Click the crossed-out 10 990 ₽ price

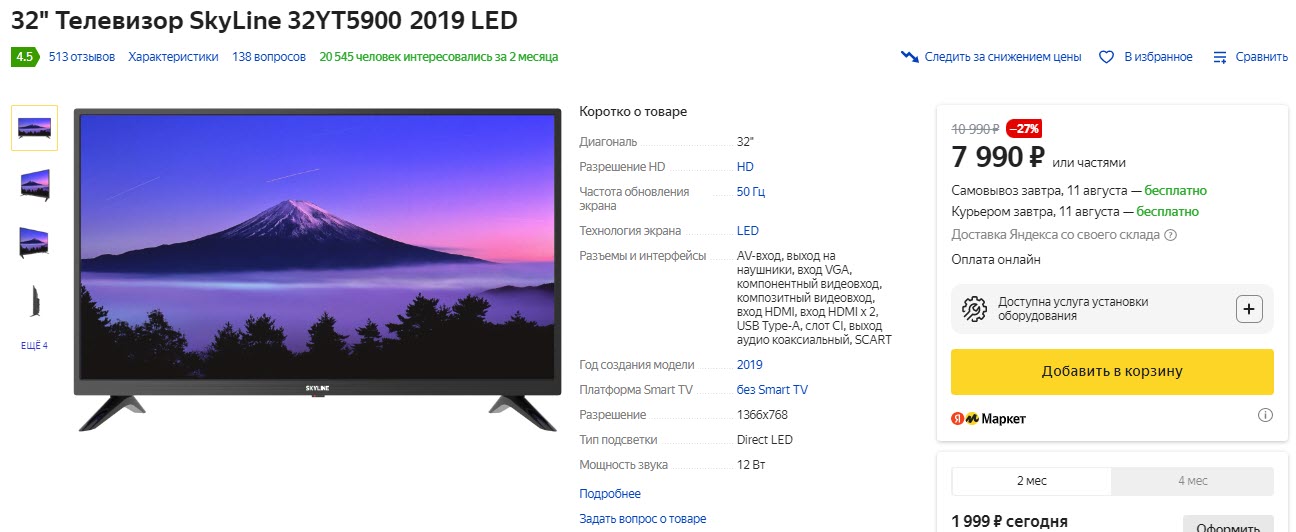976,129
